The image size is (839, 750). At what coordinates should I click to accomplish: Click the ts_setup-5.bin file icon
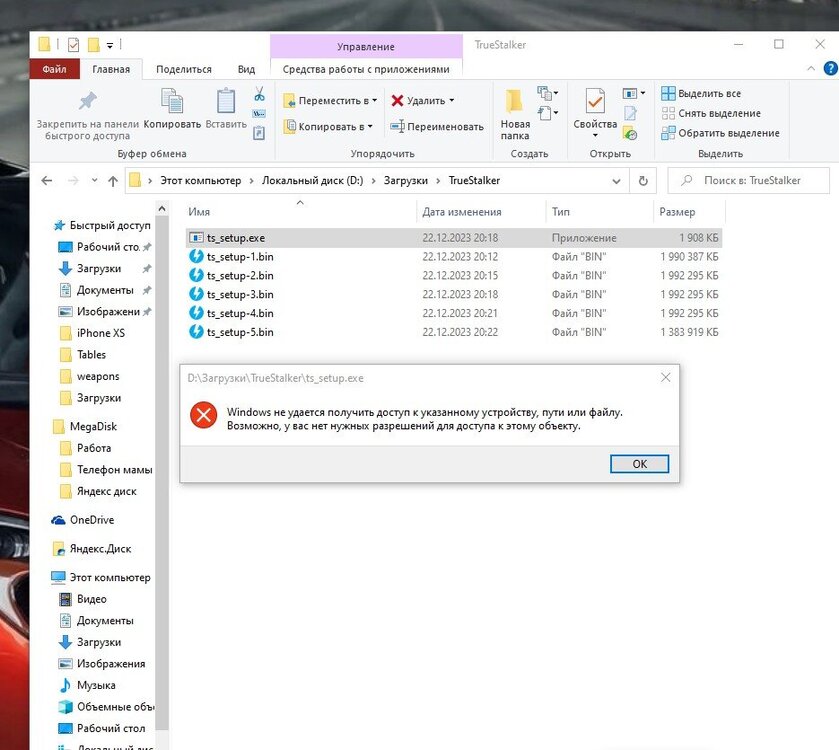pyautogui.click(x=196, y=332)
